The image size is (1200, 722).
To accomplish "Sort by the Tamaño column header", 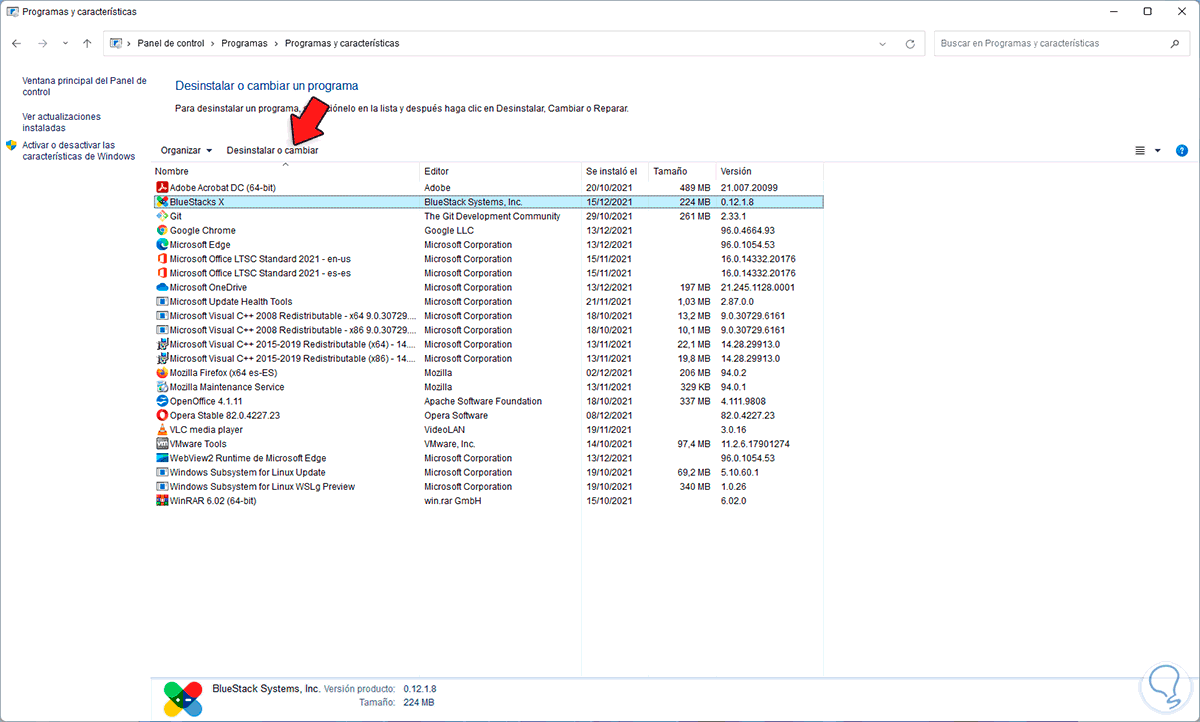I will click(x=682, y=172).
